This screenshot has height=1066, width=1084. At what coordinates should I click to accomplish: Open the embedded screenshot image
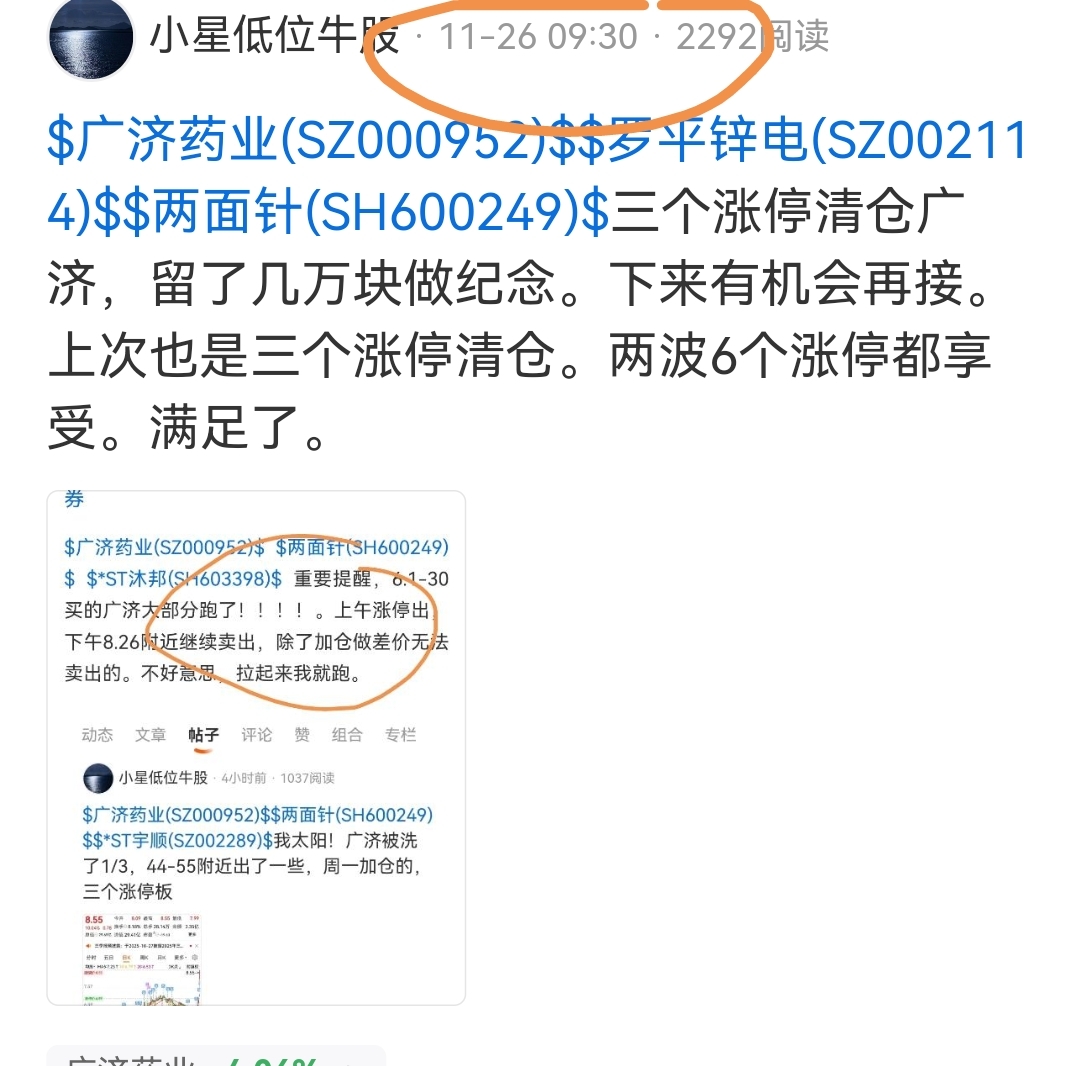(x=256, y=747)
